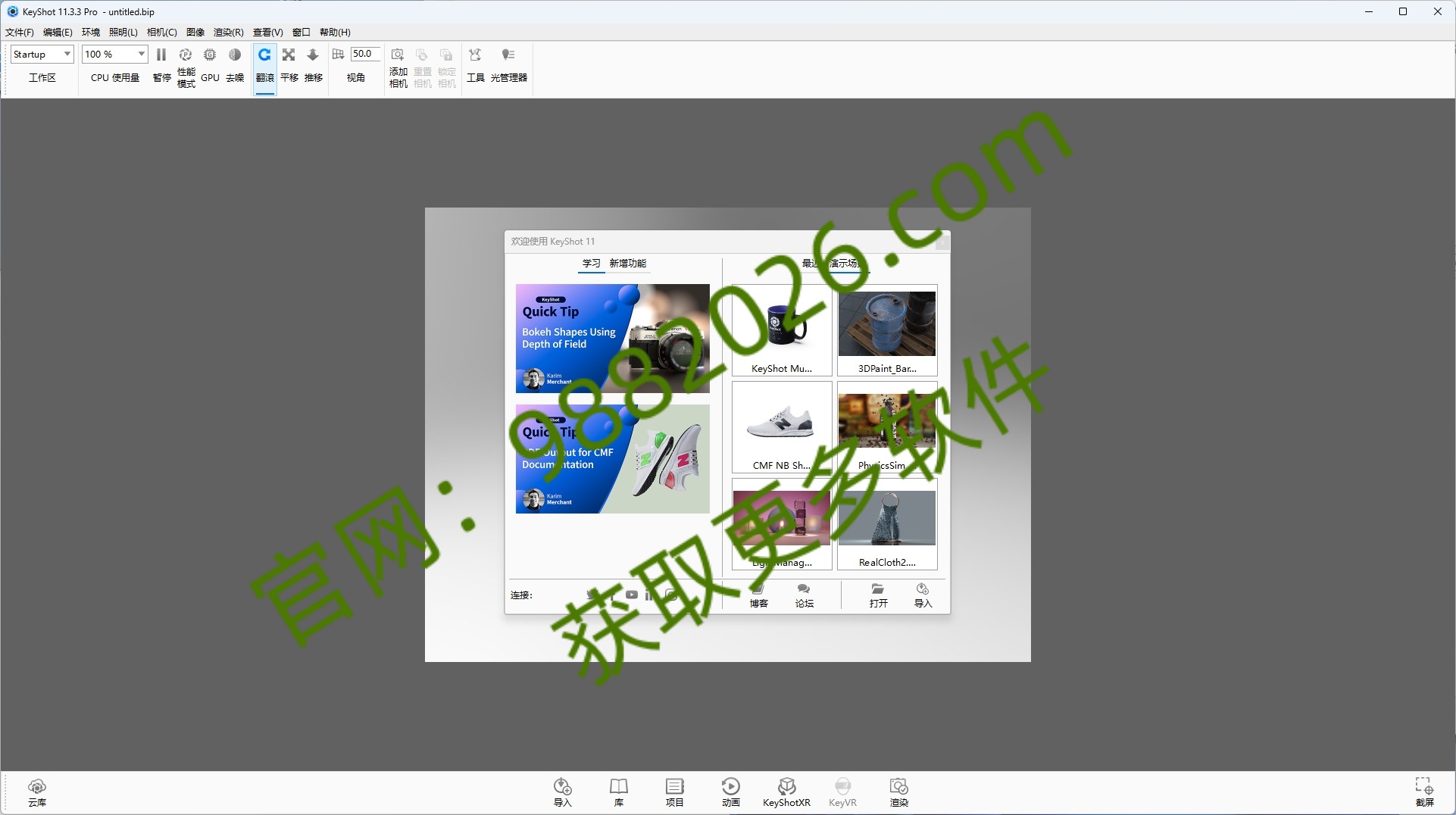1456x815 pixels.
Task: Open the 帮助(H) menu
Action: [335, 32]
